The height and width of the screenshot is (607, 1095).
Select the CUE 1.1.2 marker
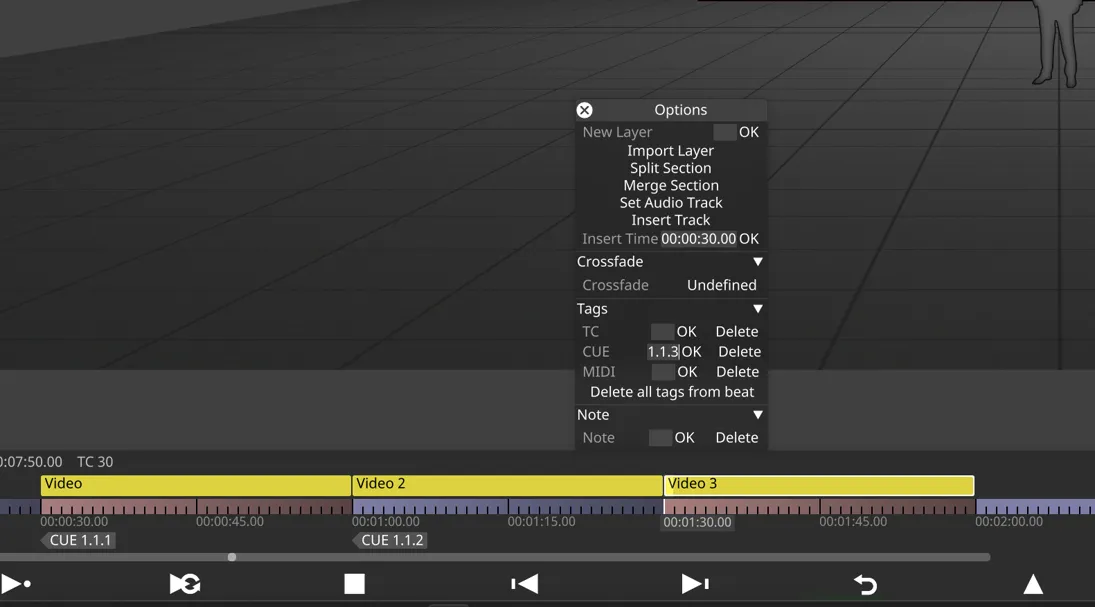[391, 540]
